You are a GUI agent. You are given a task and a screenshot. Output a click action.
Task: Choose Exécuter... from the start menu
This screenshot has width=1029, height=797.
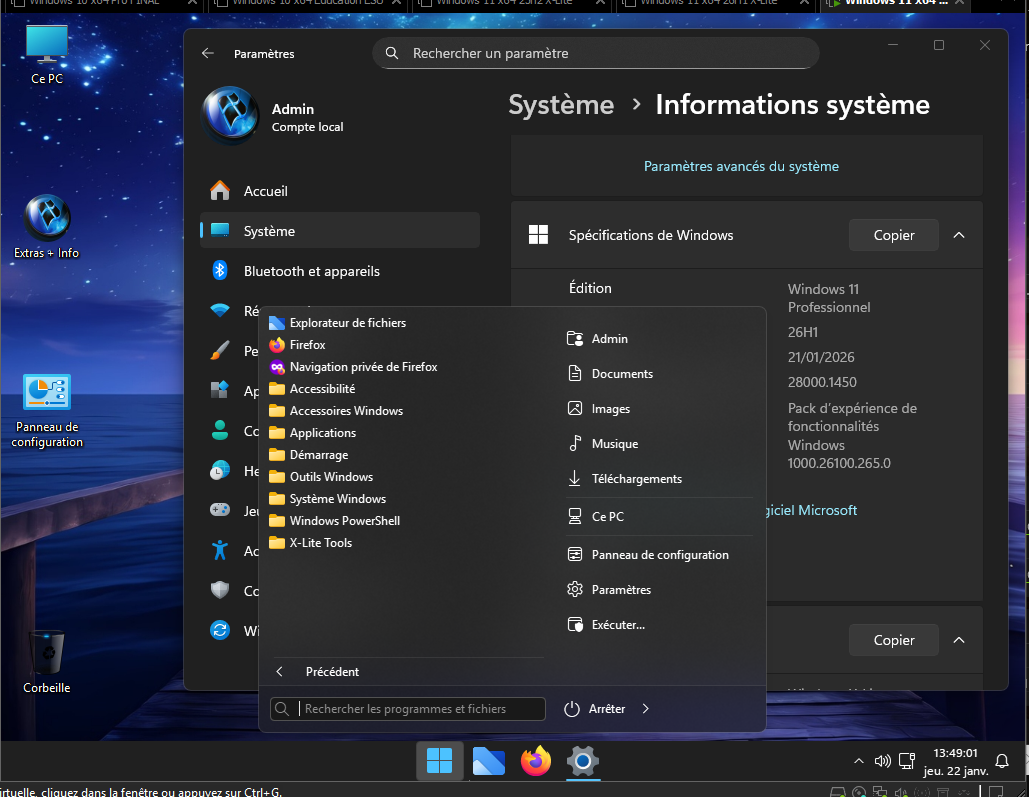tap(617, 625)
